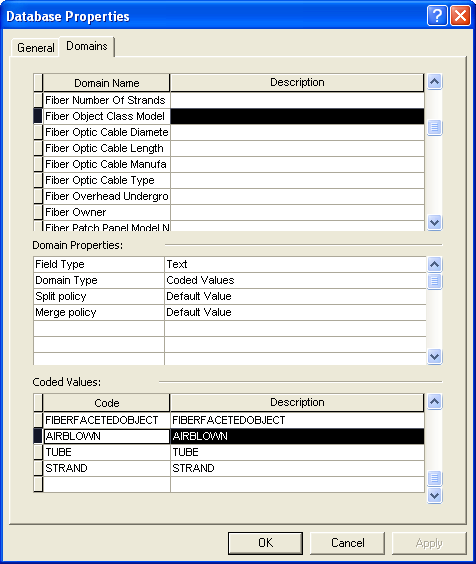
Task: Click Merge policy value Default Value
Action: 295,312
